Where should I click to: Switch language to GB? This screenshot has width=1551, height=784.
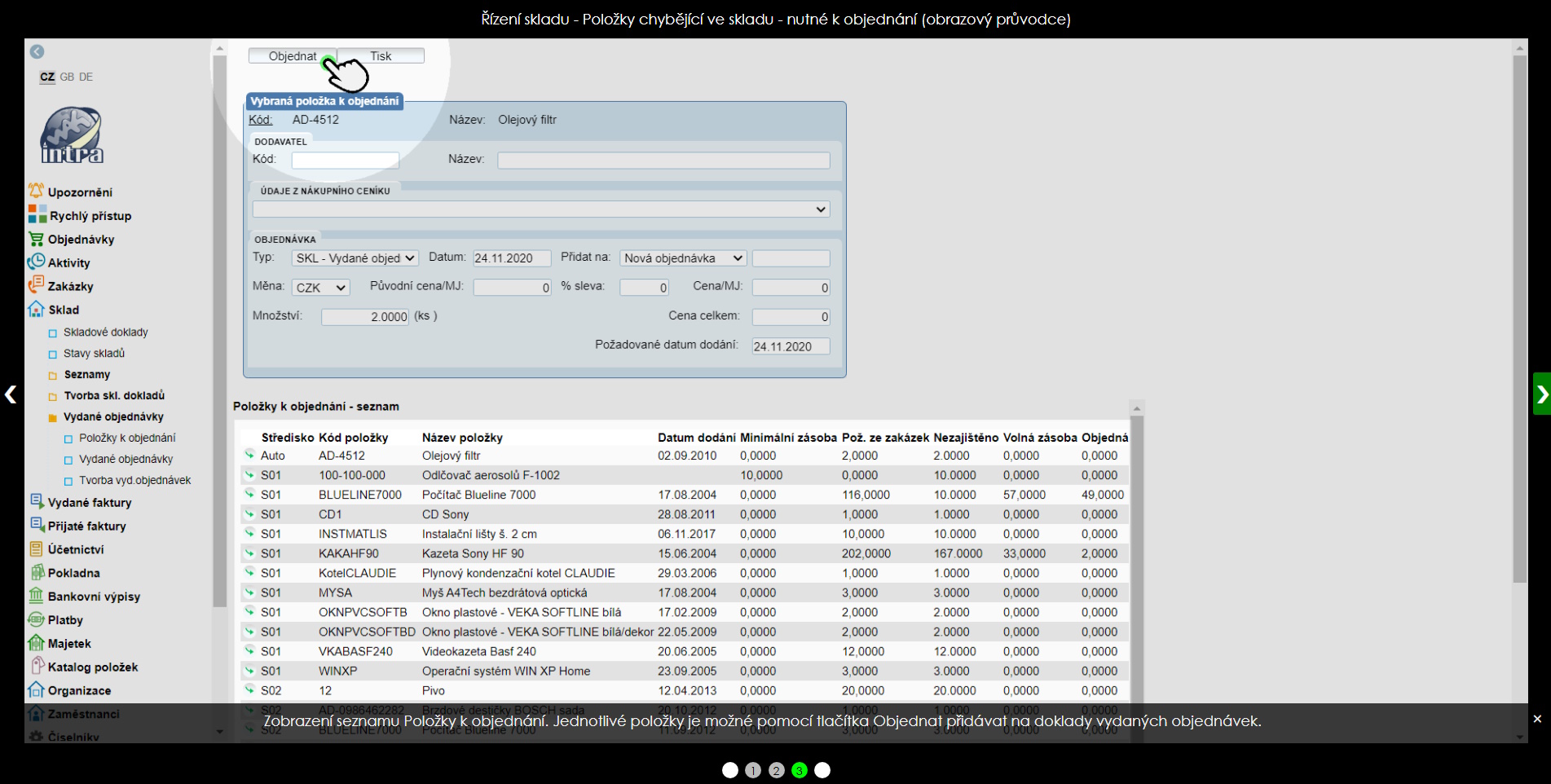67,77
